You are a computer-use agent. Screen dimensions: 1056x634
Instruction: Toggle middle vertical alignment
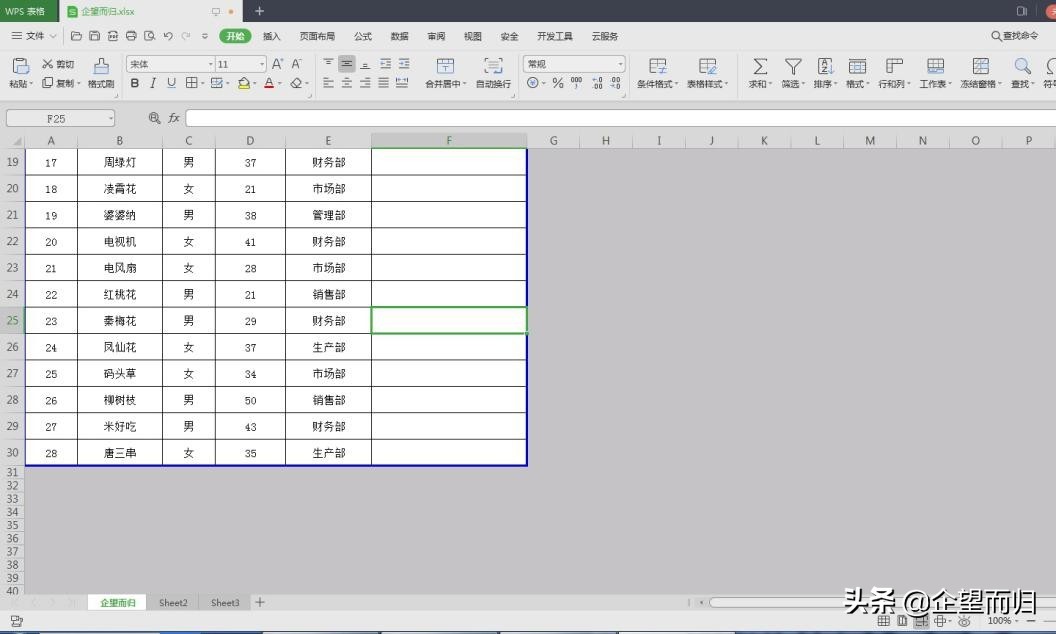tap(346, 64)
